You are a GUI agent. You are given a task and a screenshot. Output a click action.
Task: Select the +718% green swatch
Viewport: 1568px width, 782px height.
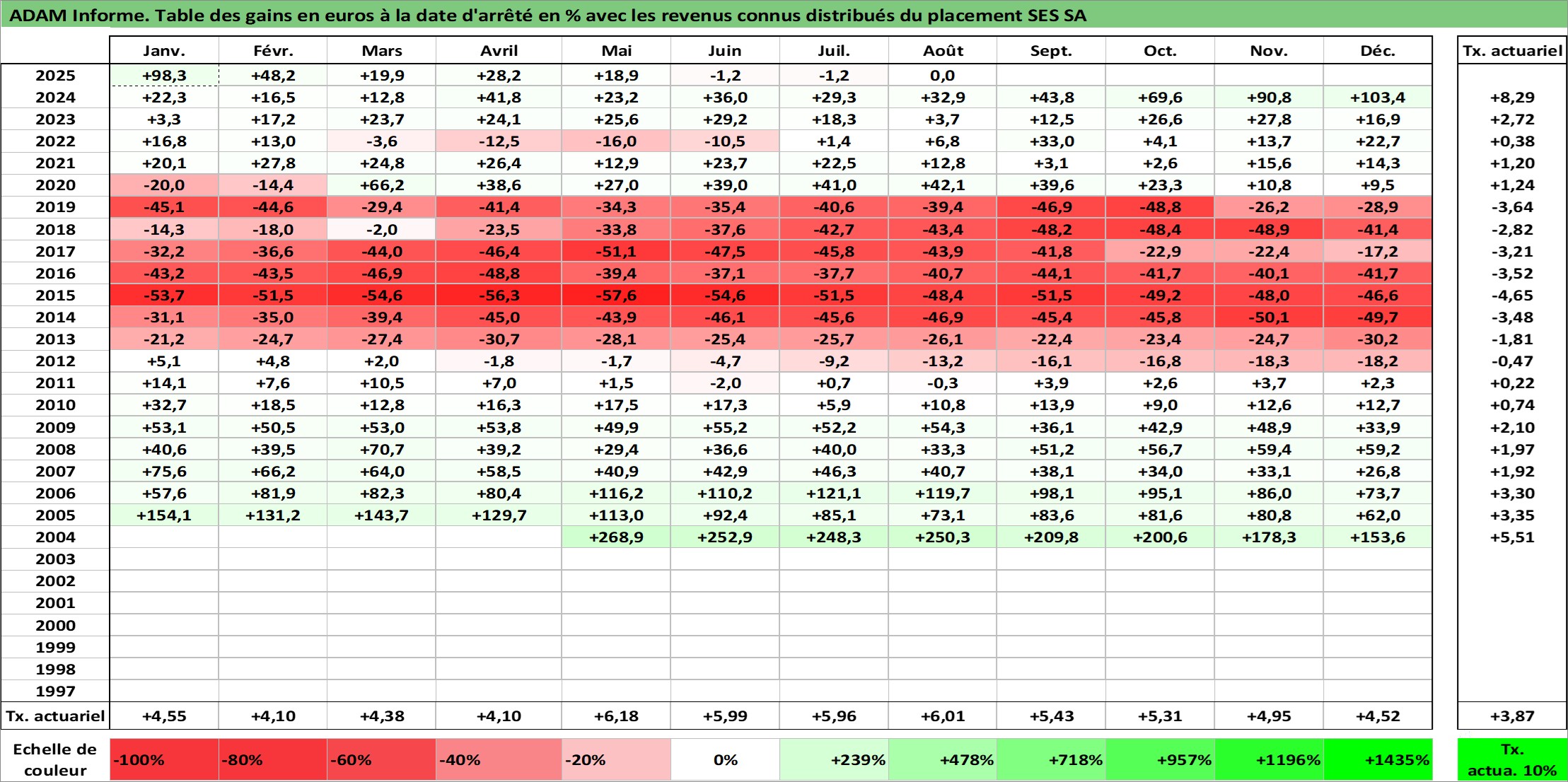coord(1052,759)
